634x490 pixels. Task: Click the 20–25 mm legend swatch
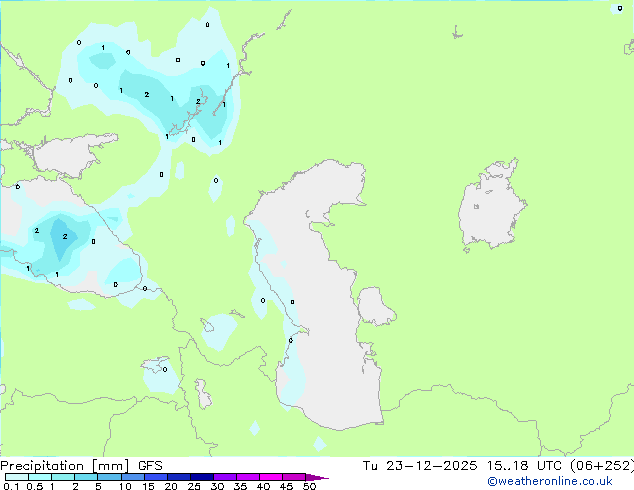click(179, 477)
